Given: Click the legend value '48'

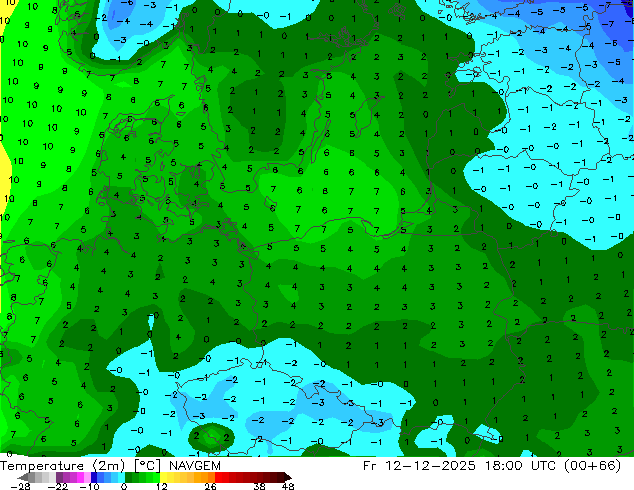Looking at the screenshot, I should [288, 486].
